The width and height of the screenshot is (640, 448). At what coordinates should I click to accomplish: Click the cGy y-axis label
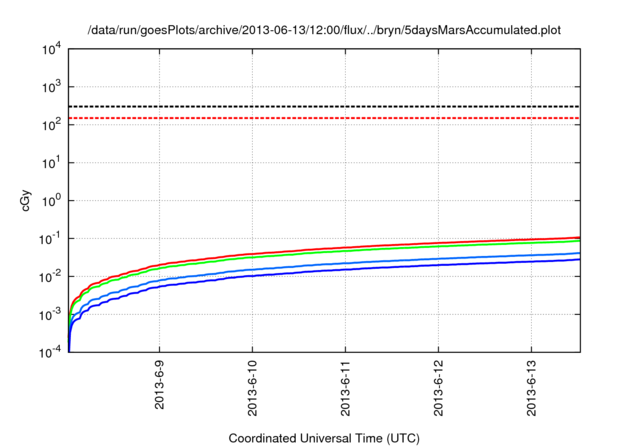(26, 201)
